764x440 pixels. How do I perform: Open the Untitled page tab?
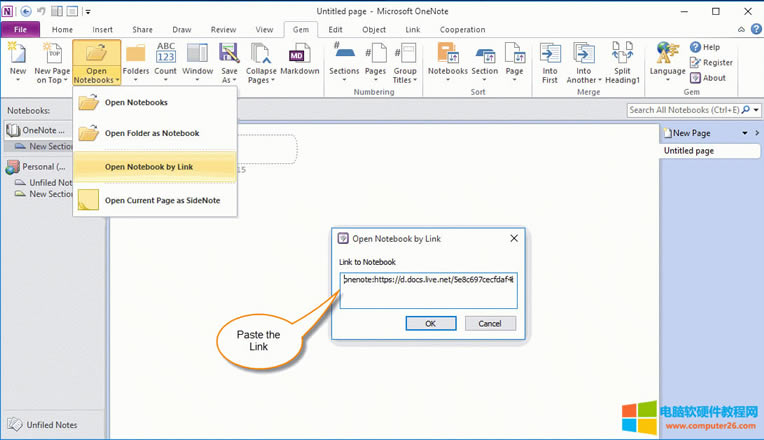click(710, 151)
